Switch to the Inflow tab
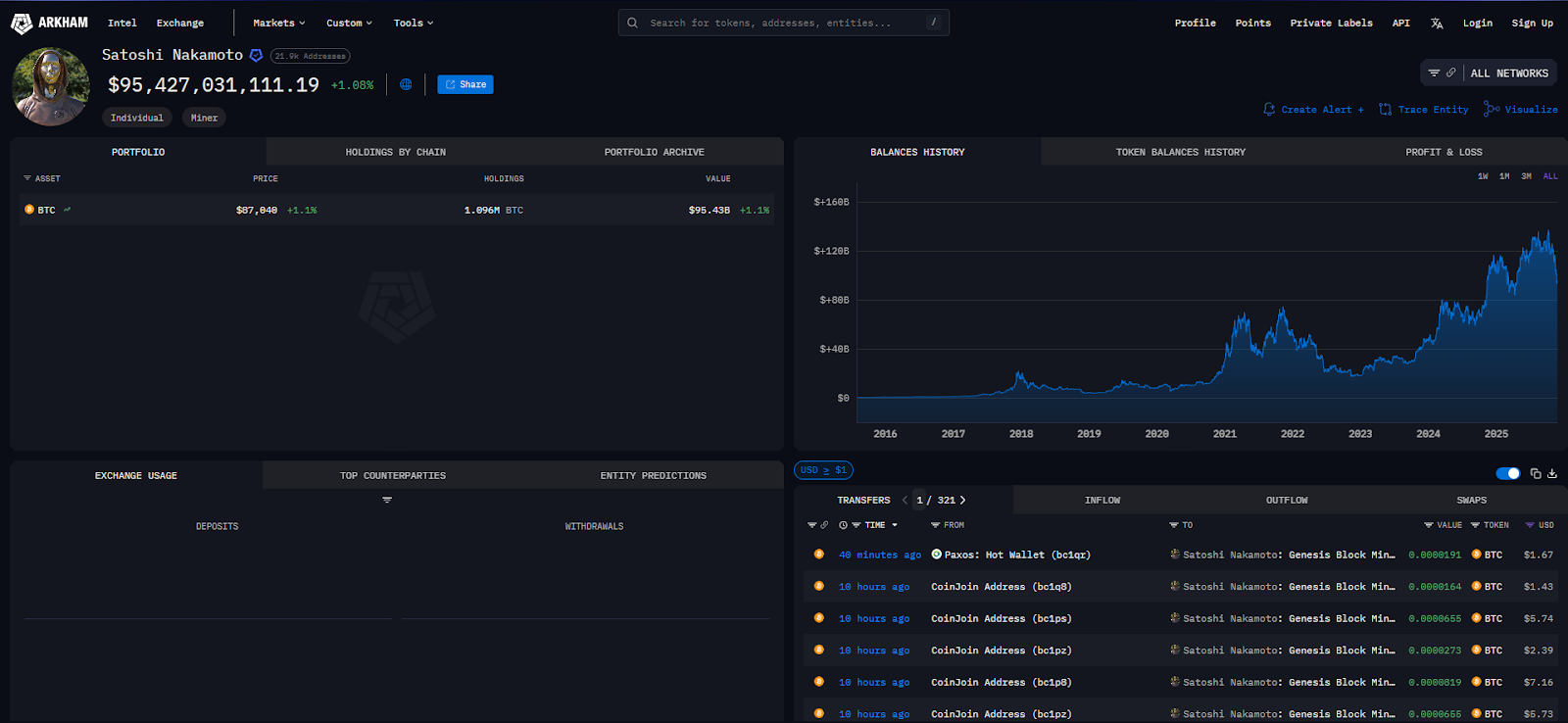This screenshot has height=723, width=1568. coord(1102,500)
